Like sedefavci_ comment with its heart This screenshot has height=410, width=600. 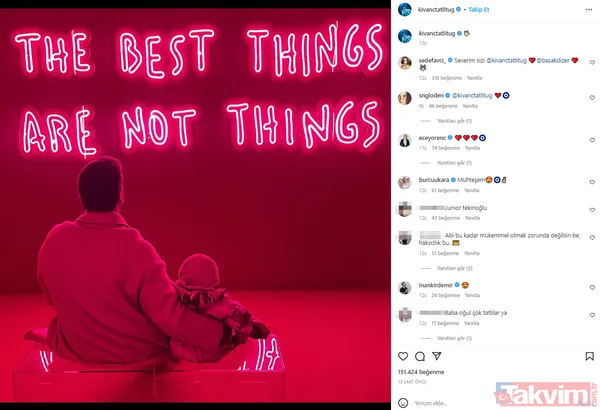(592, 62)
